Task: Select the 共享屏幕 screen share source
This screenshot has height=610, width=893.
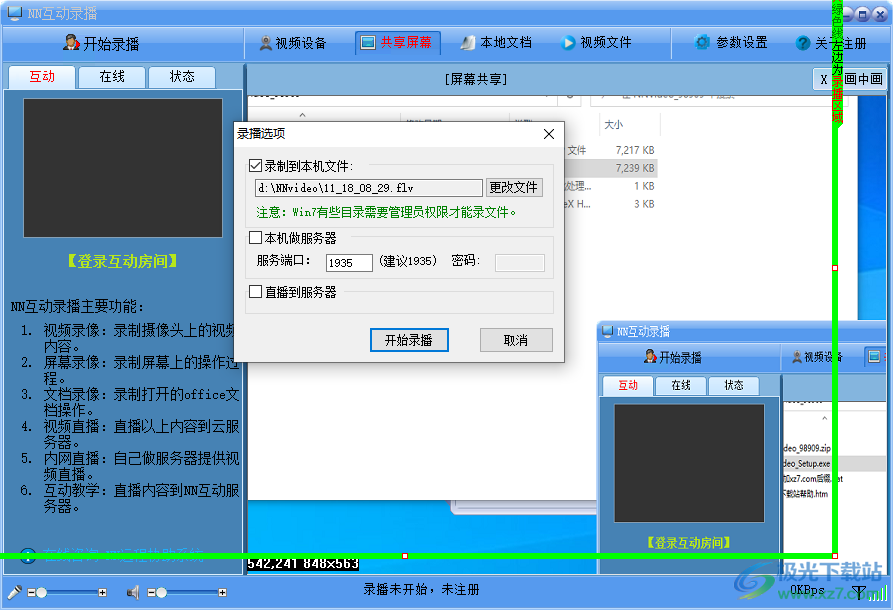Action: 398,43
